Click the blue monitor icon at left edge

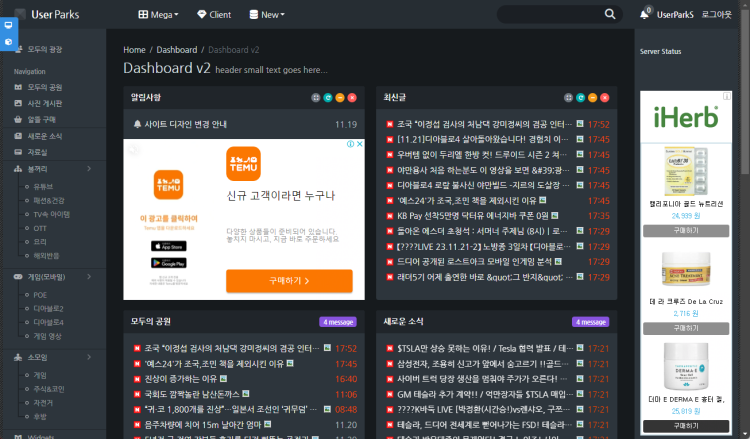[8, 24]
